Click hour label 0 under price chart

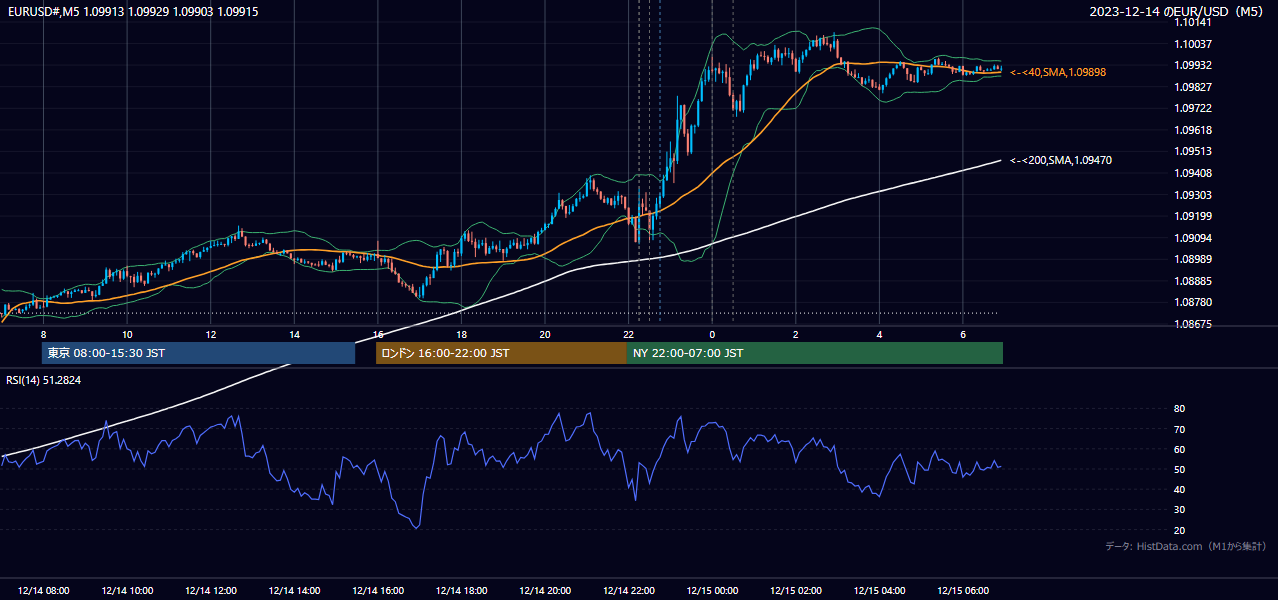(712, 334)
